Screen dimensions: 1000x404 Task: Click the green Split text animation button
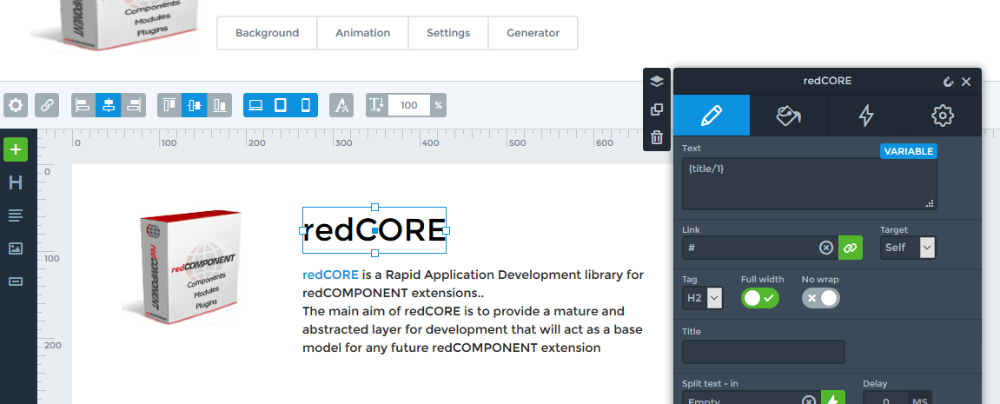click(833, 398)
